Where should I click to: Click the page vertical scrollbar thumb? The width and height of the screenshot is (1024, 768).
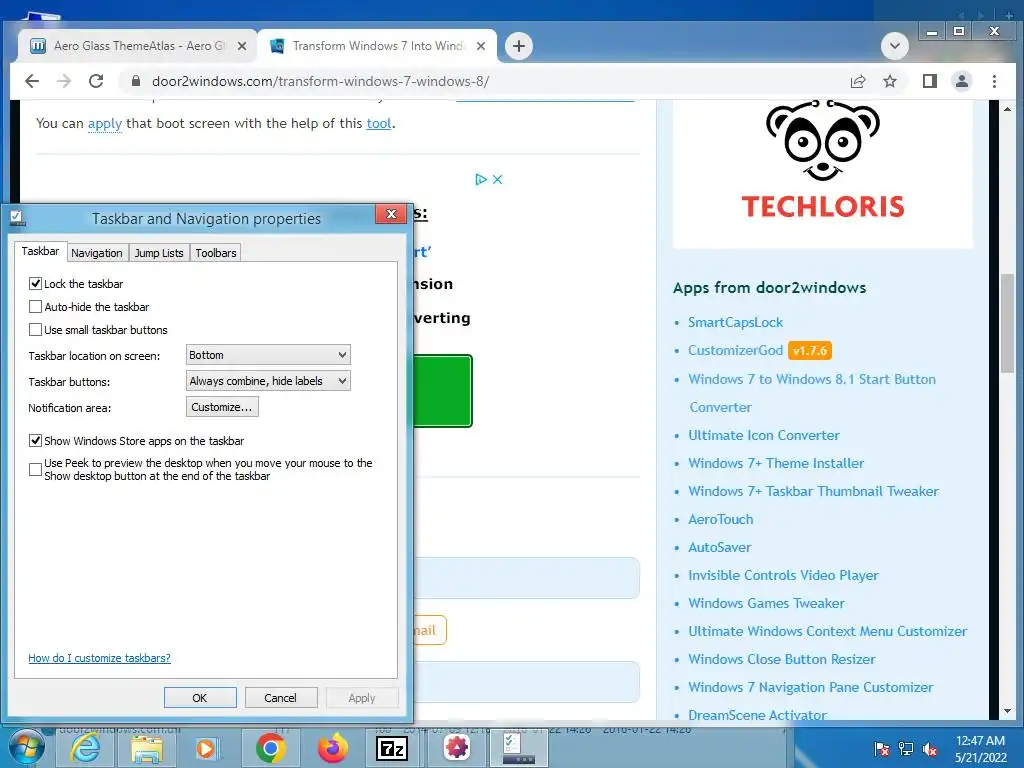tap(1007, 323)
